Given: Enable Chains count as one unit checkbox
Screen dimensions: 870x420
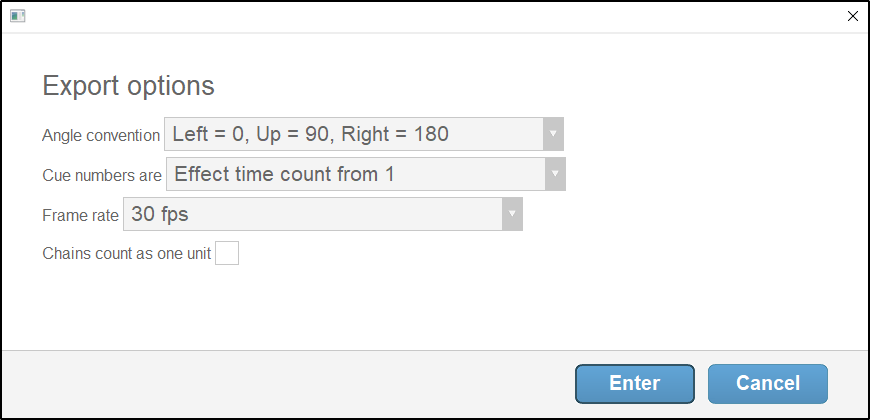Looking at the screenshot, I should point(227,253).
